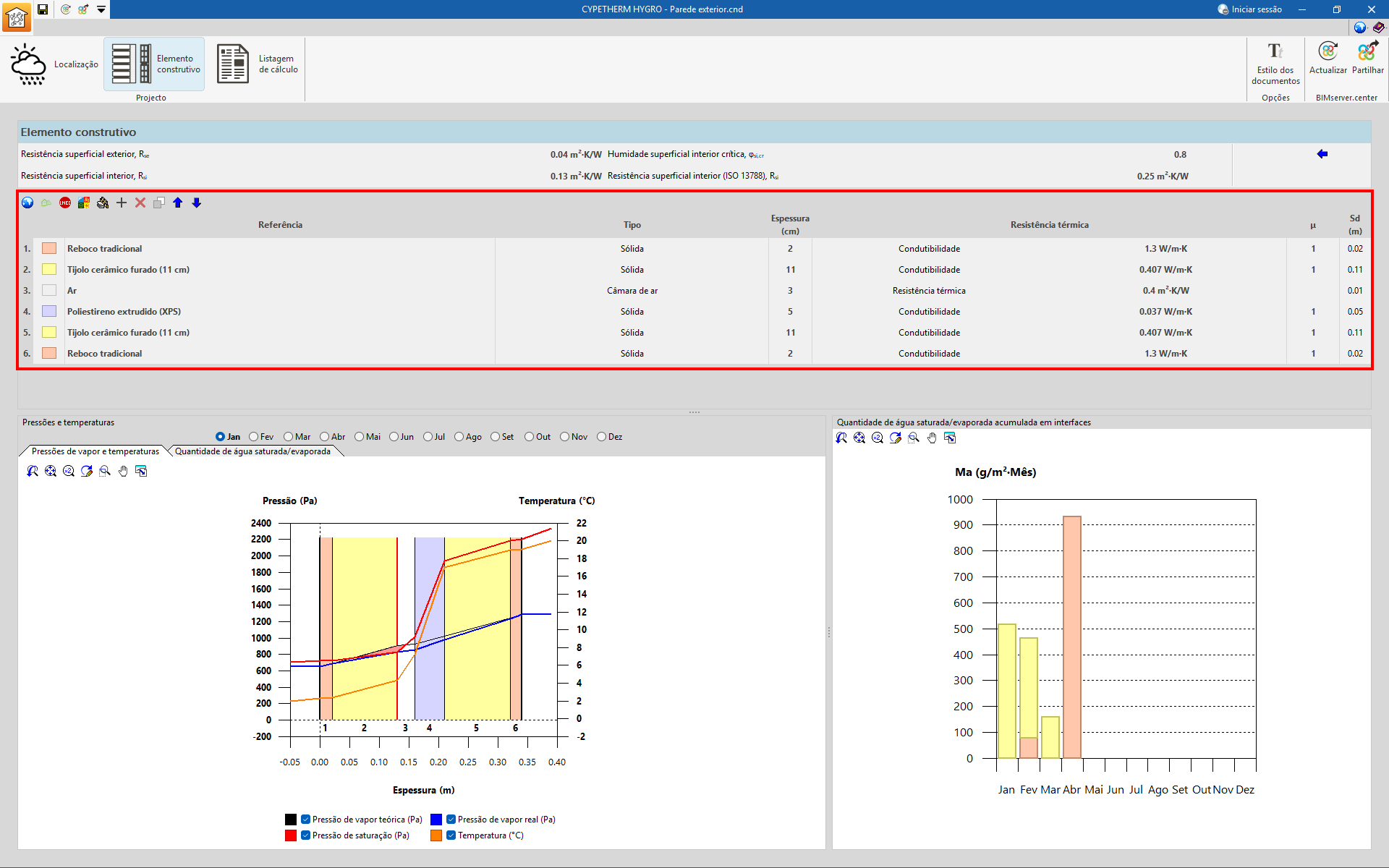
Task: Click the LNEC red materials library icon
Action: coord(65,203)
